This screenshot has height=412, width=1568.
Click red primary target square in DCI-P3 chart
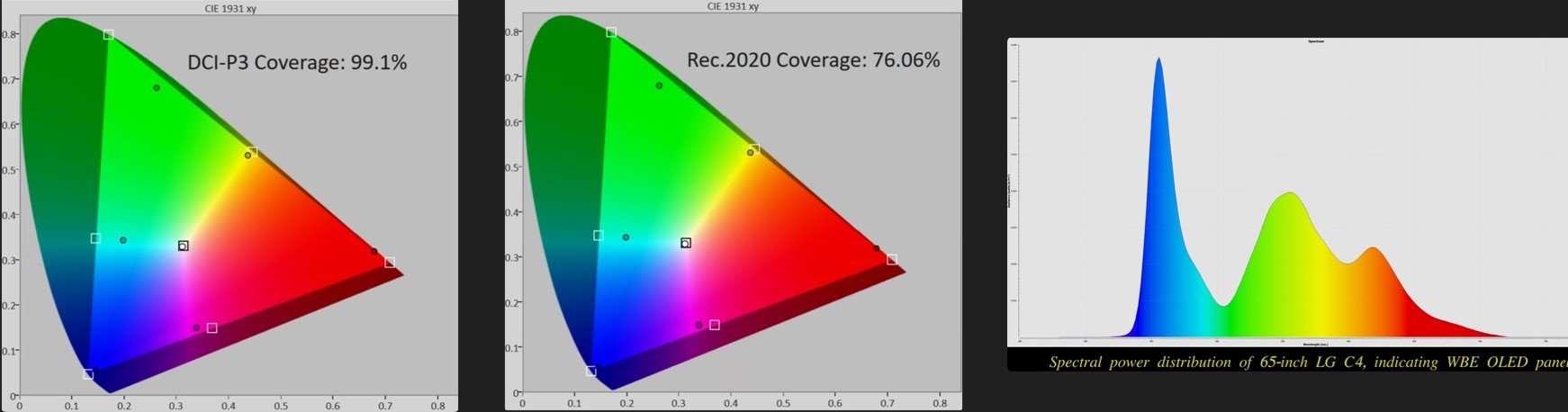tap(390, 263)
